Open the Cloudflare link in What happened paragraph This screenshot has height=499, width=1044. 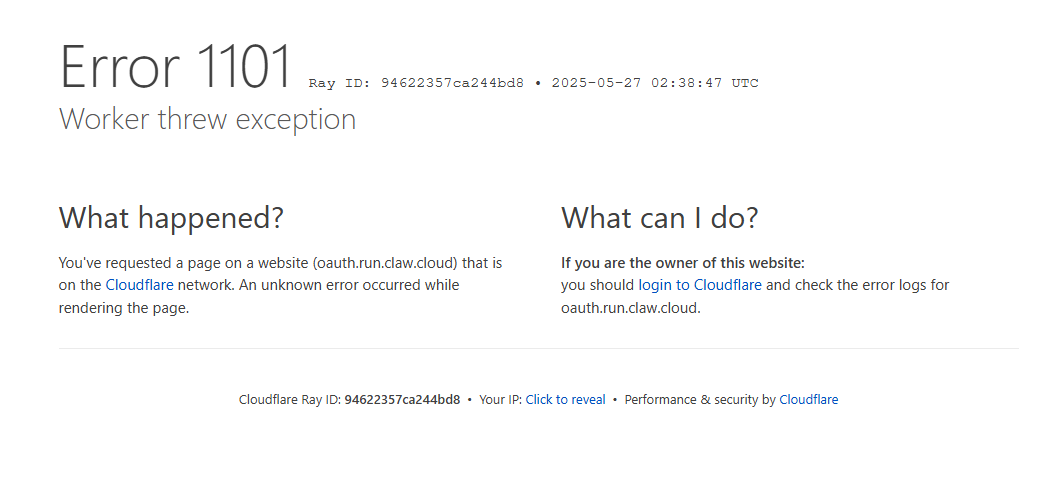[139, 285]
